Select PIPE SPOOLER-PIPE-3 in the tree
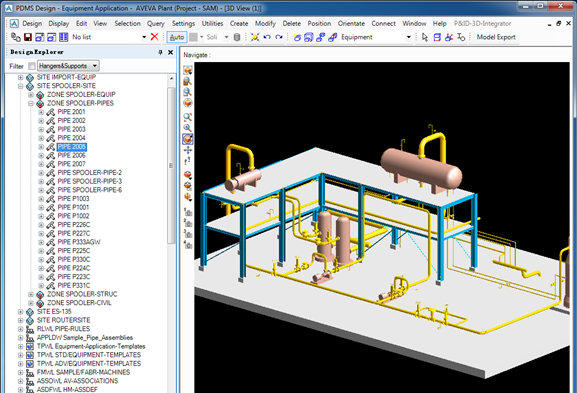 [89, 181]
